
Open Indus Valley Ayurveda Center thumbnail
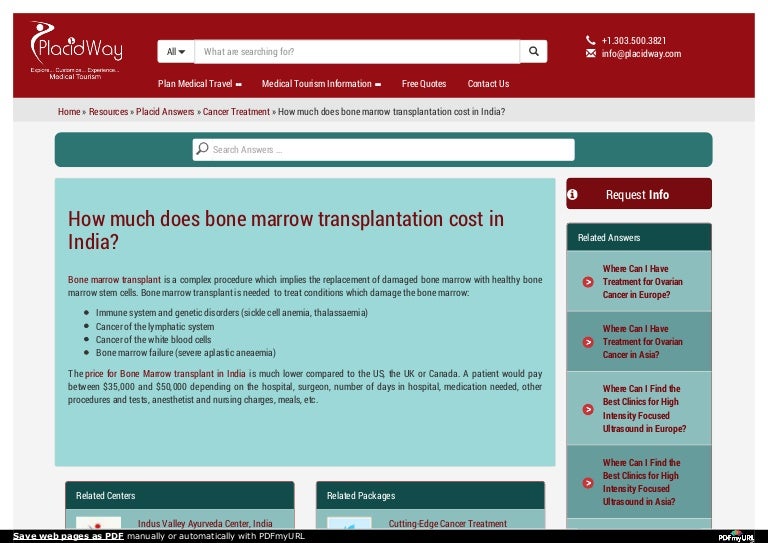click(x=98, y=524)
